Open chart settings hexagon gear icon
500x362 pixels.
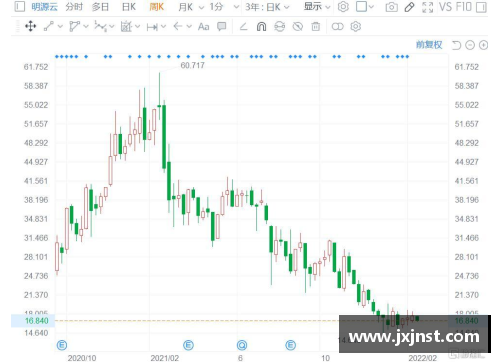343,7
